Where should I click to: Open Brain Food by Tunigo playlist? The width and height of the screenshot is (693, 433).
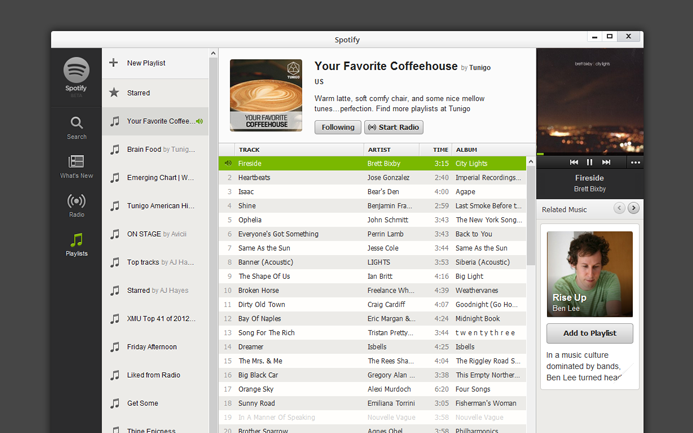pos(155,149)
